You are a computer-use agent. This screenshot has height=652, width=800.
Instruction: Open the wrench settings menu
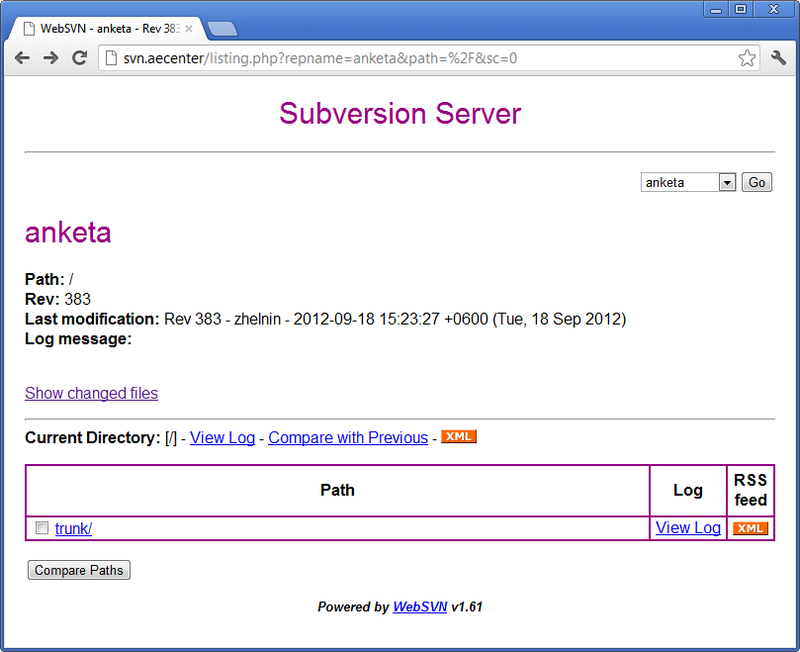[x=779, y=58]
